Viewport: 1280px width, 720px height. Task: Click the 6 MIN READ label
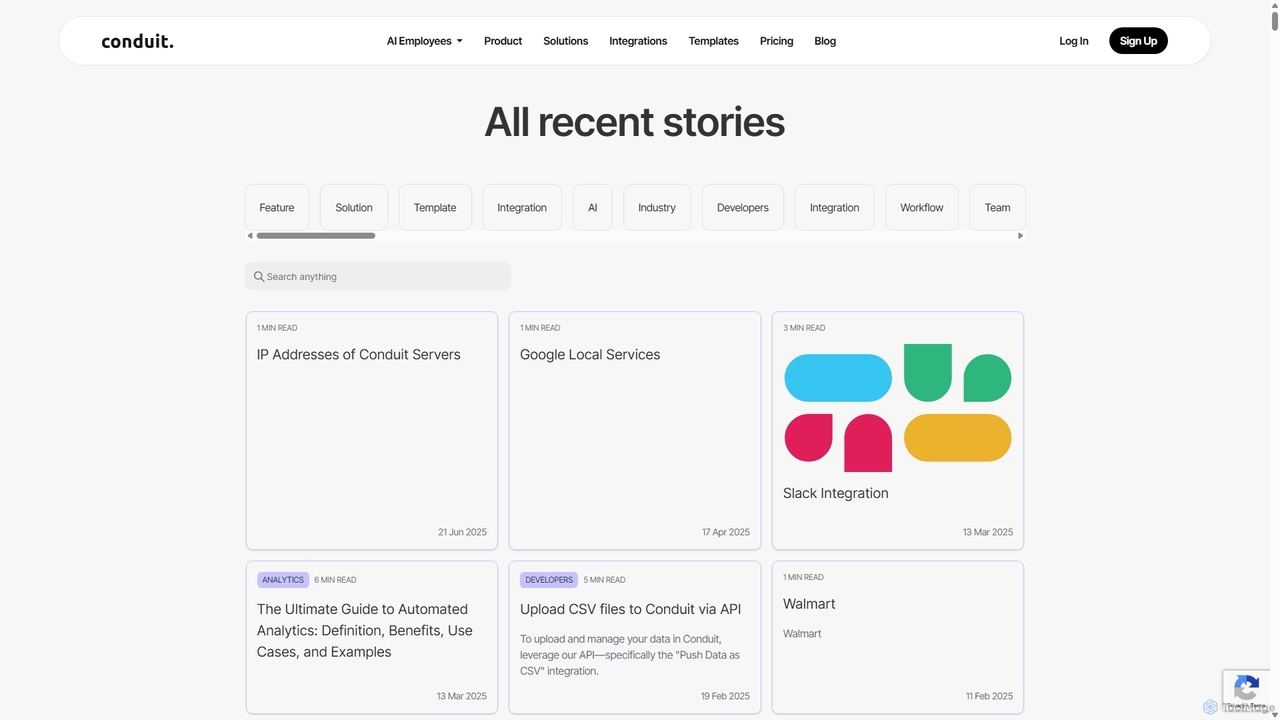335,580
